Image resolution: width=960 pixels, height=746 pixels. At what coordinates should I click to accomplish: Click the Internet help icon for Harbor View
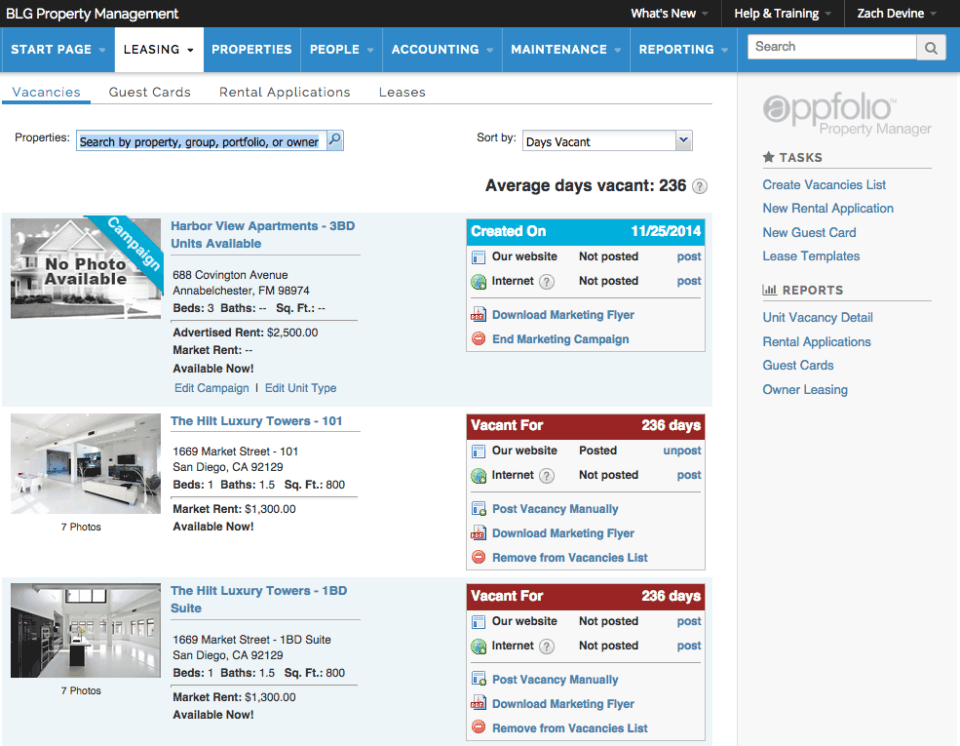click(547, 282)
